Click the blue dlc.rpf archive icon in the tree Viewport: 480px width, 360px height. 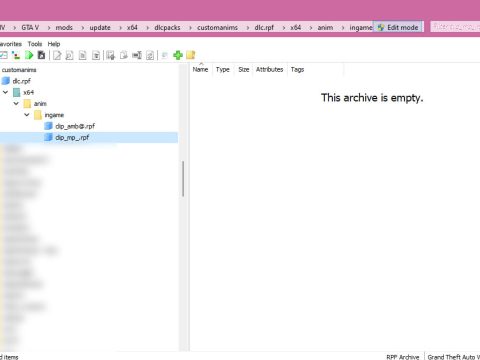[x=6, y=81]
